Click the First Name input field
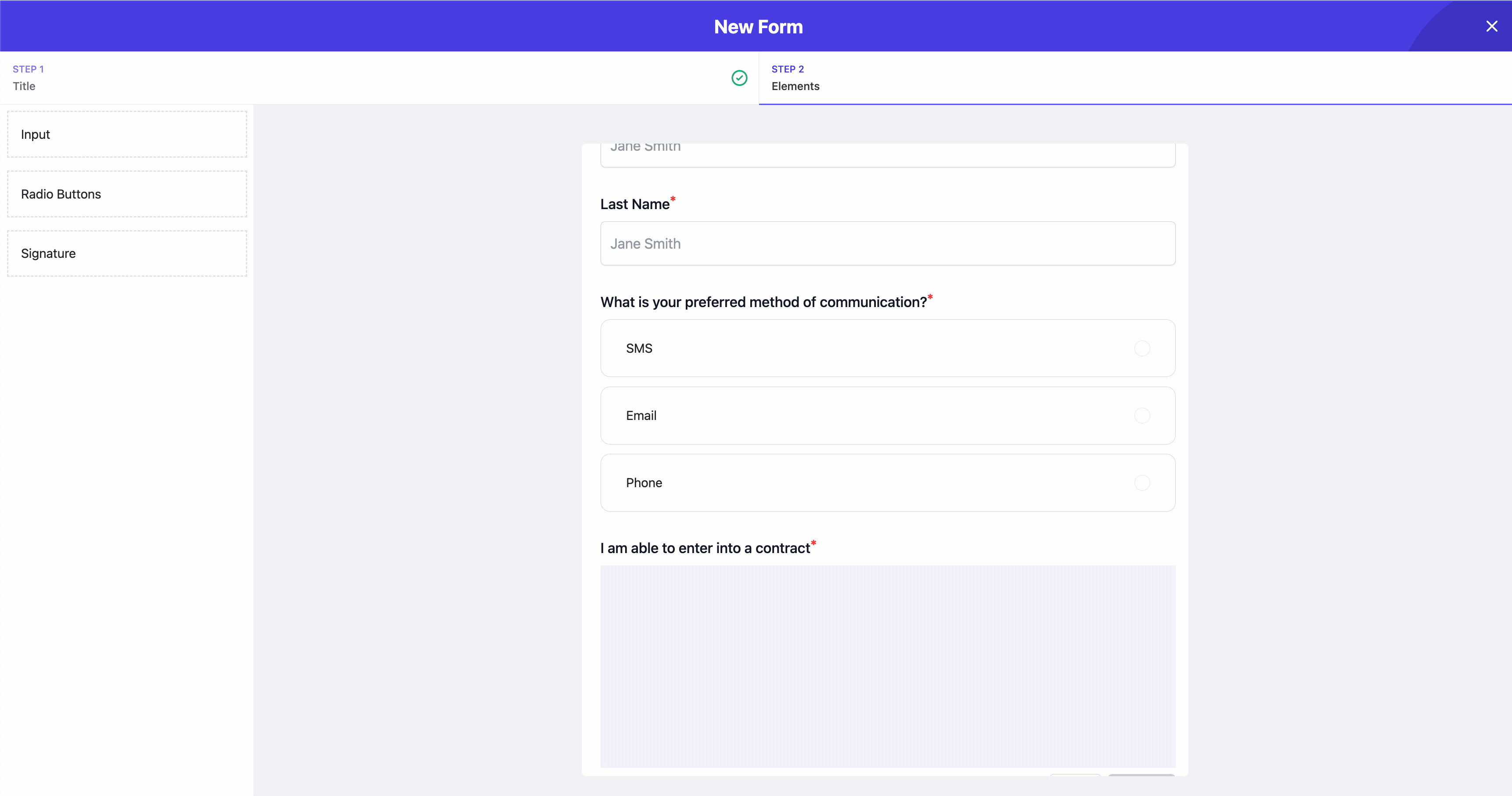Screen dimensions: 1512x796 (x=887, y=152)
